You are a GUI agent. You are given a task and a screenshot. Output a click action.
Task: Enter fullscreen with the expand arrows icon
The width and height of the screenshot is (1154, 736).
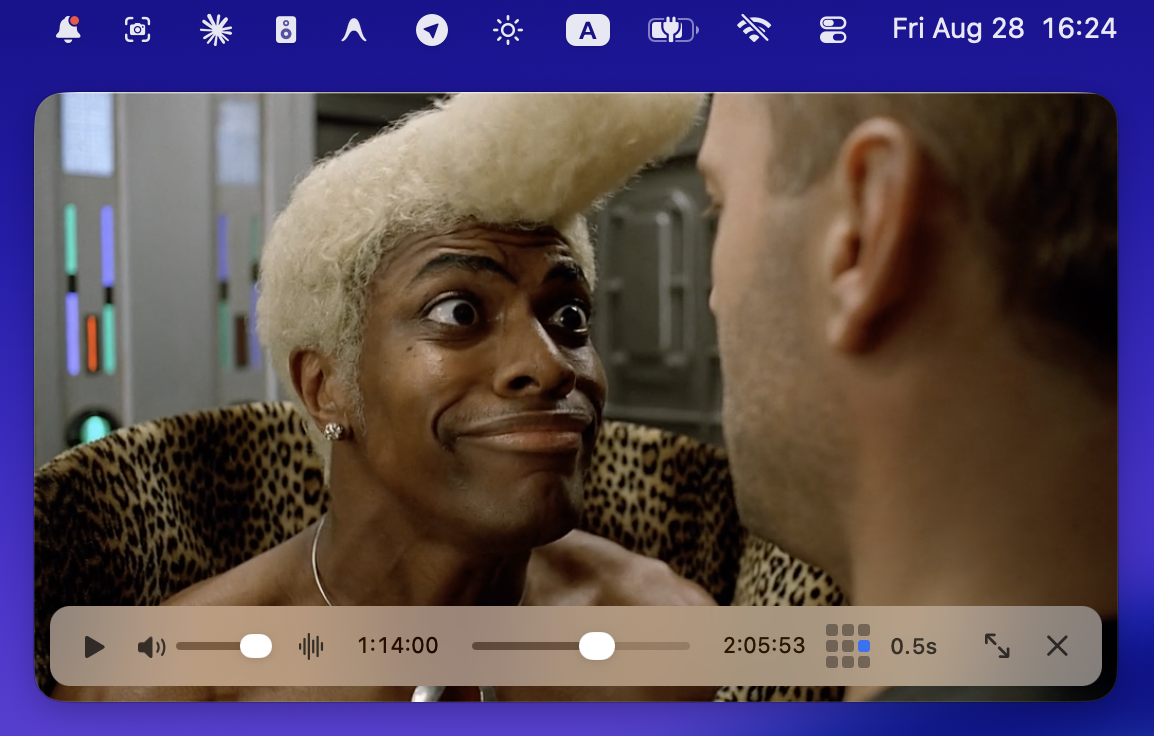997,645
